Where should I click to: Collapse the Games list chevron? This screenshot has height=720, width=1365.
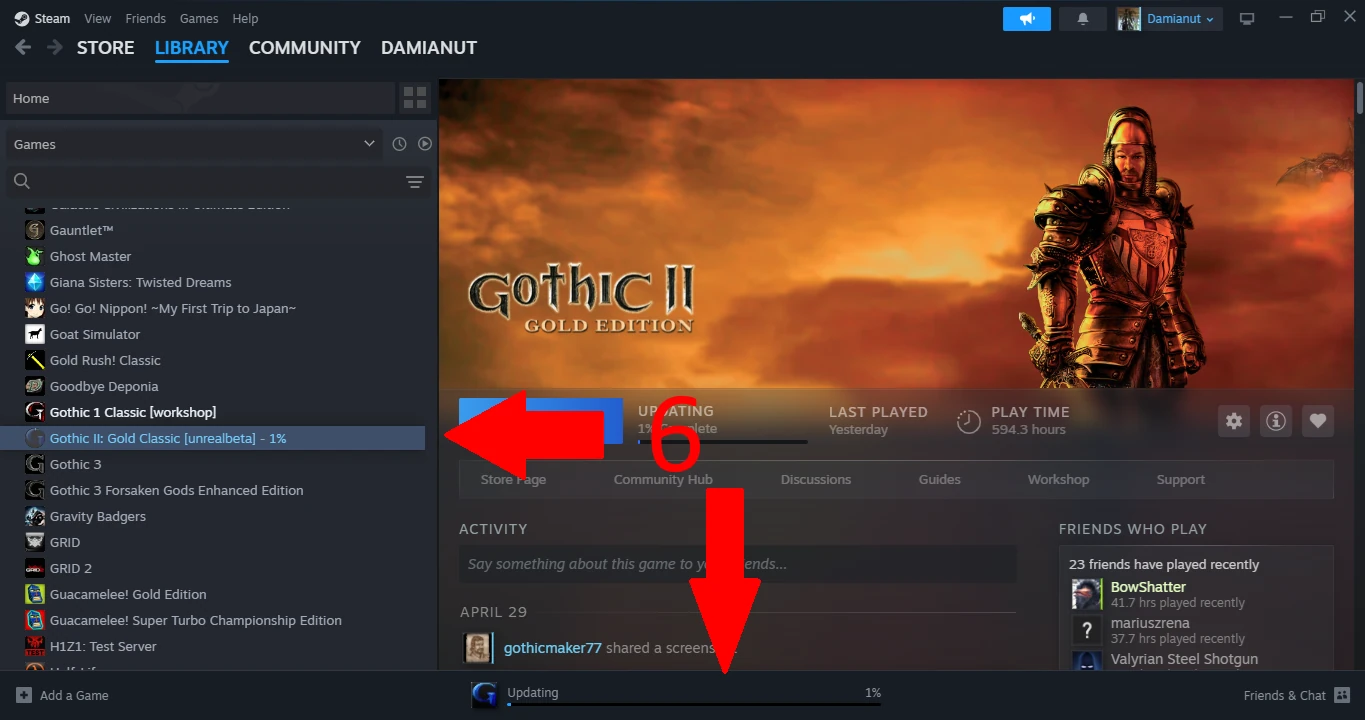pos(369,144)
